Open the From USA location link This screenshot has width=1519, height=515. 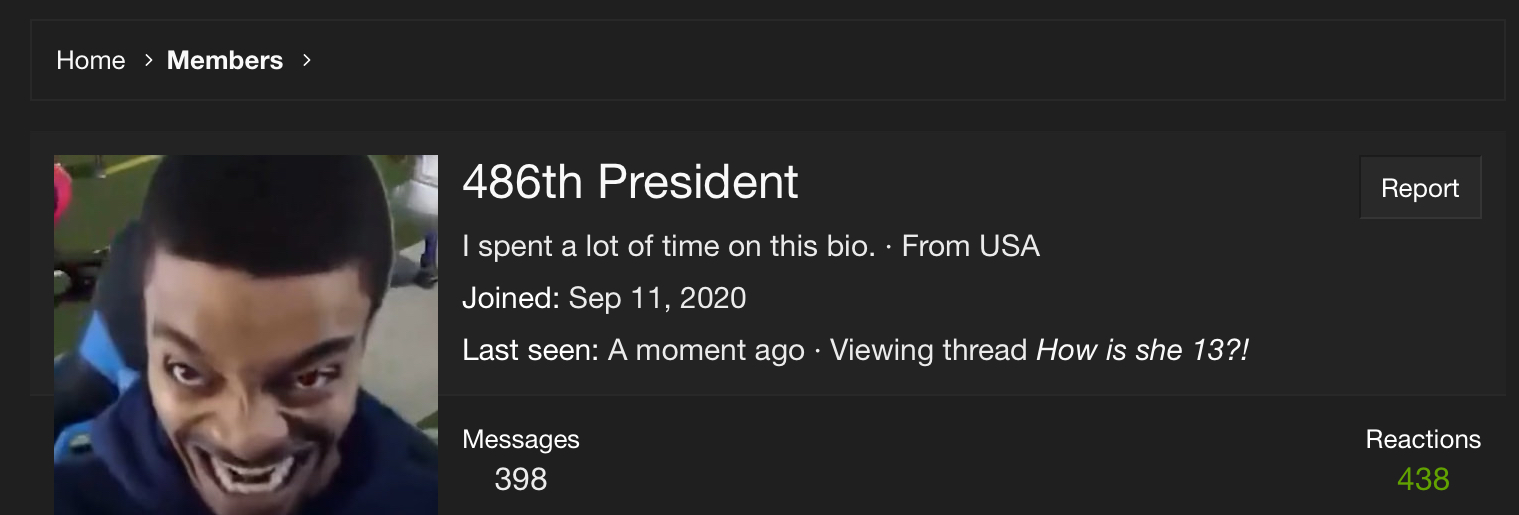(x=971, y=246)
